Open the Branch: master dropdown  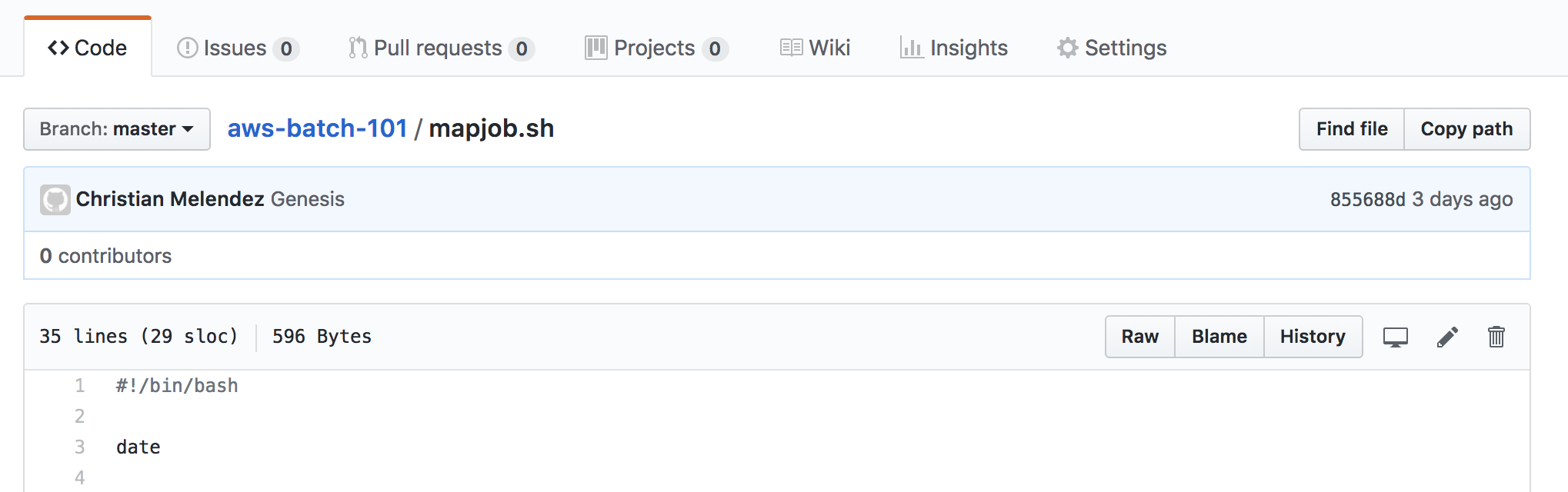115,129
